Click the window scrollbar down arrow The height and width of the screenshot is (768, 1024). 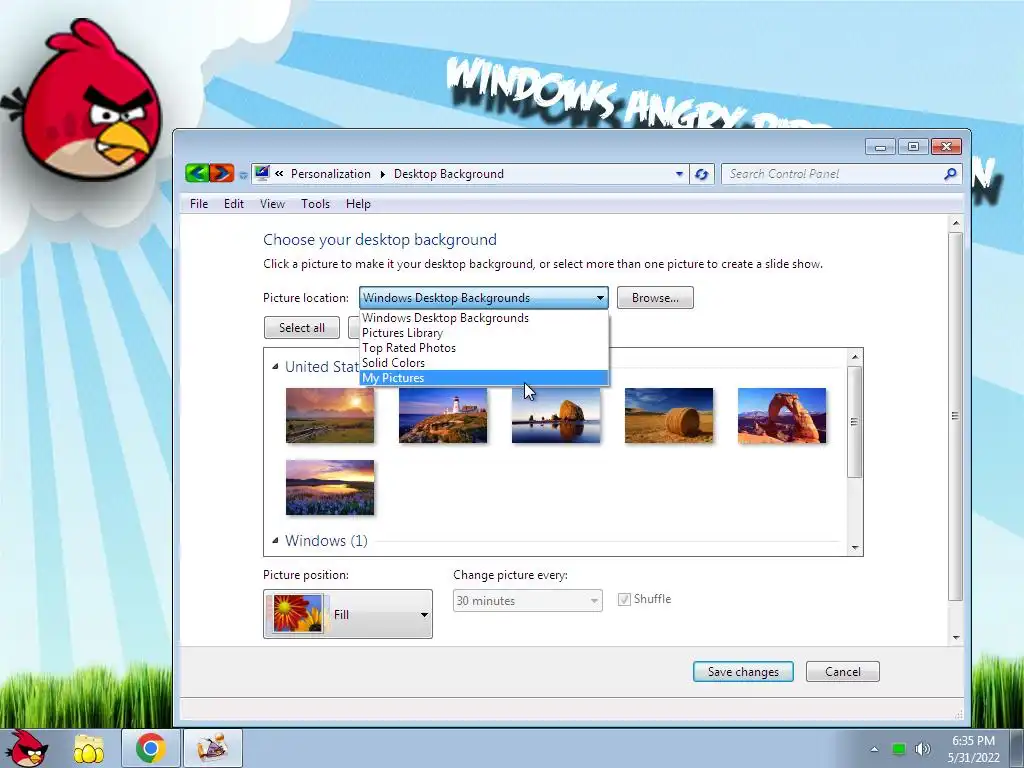pyautogui.click(x=955, y=637)
